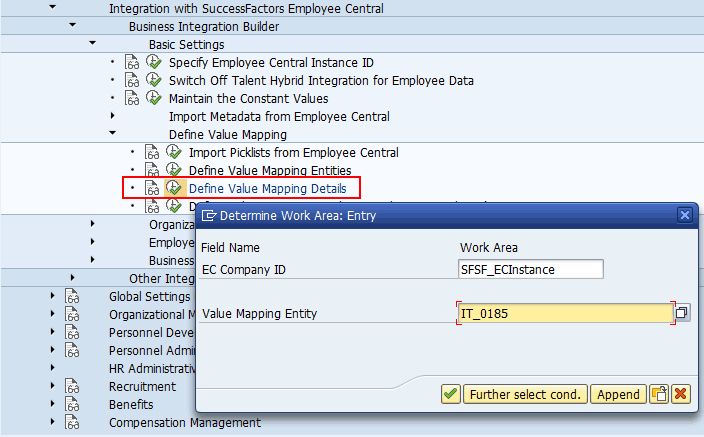Click the red X Cancel button in the dialog
Viewport: 704px width, 437px height.
[x=681, y=394]
